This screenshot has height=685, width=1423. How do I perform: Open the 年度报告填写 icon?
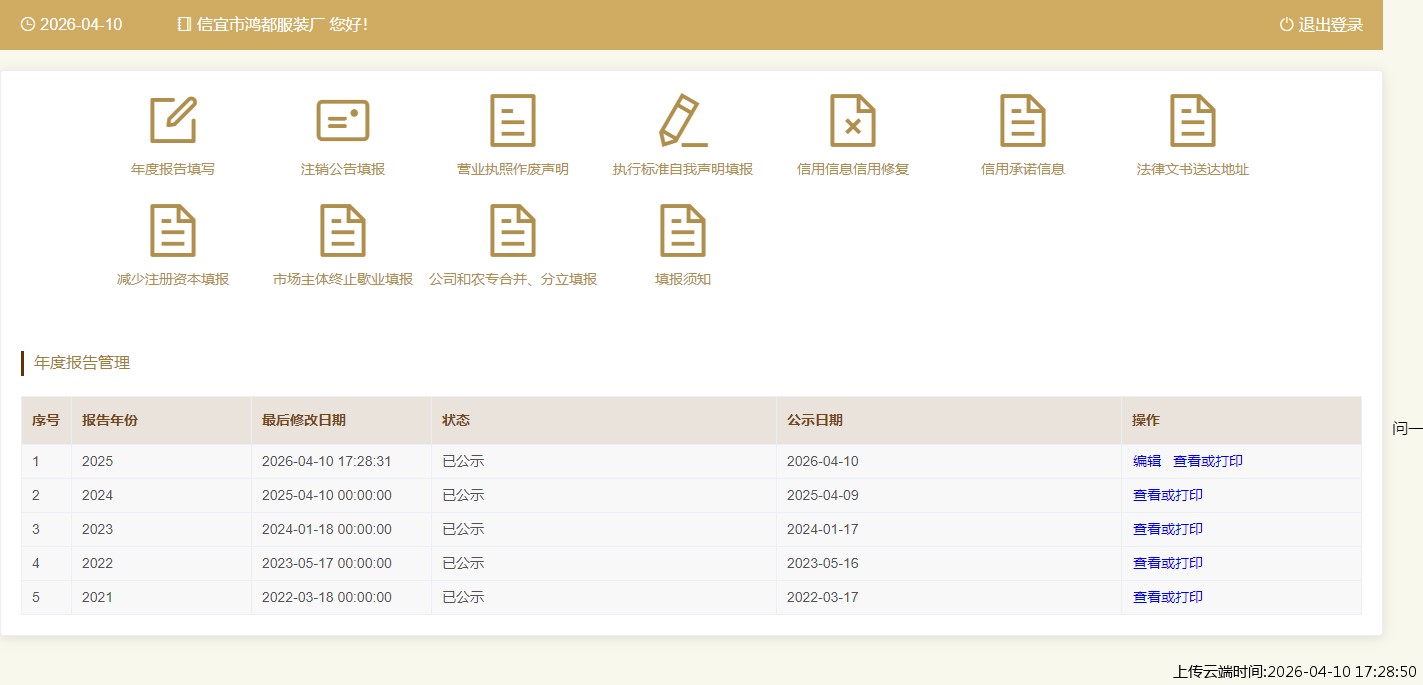pos(173,121)
